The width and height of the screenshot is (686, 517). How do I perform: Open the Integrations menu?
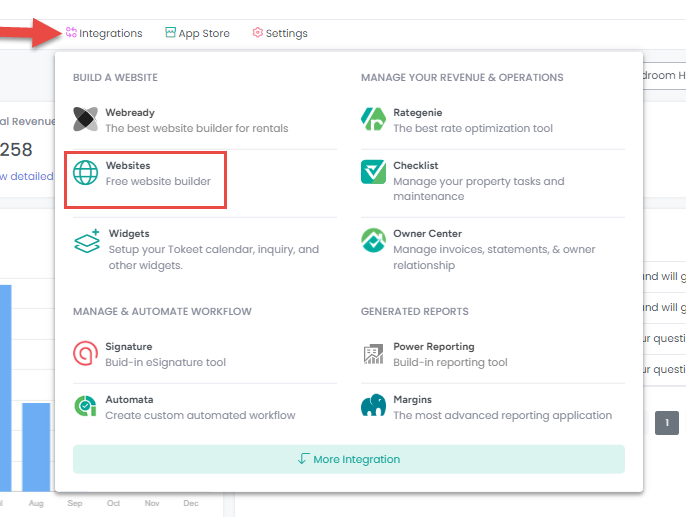pyautogui.click(x=104, y=33)
